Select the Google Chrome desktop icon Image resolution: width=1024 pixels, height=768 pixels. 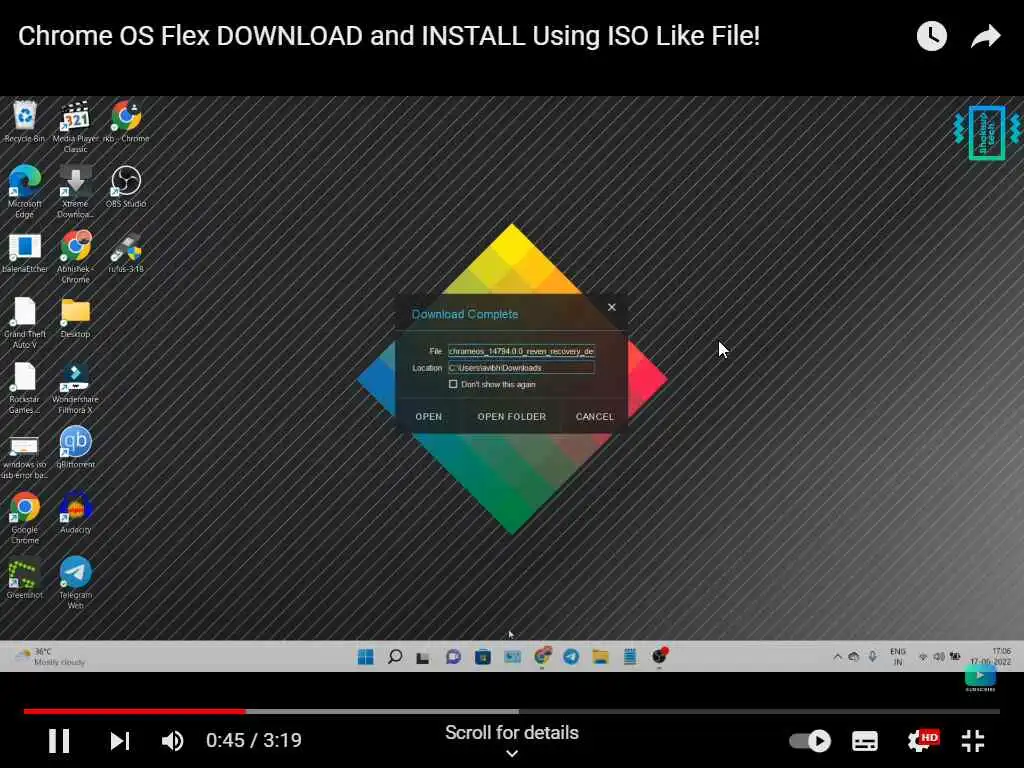(25, 519)
